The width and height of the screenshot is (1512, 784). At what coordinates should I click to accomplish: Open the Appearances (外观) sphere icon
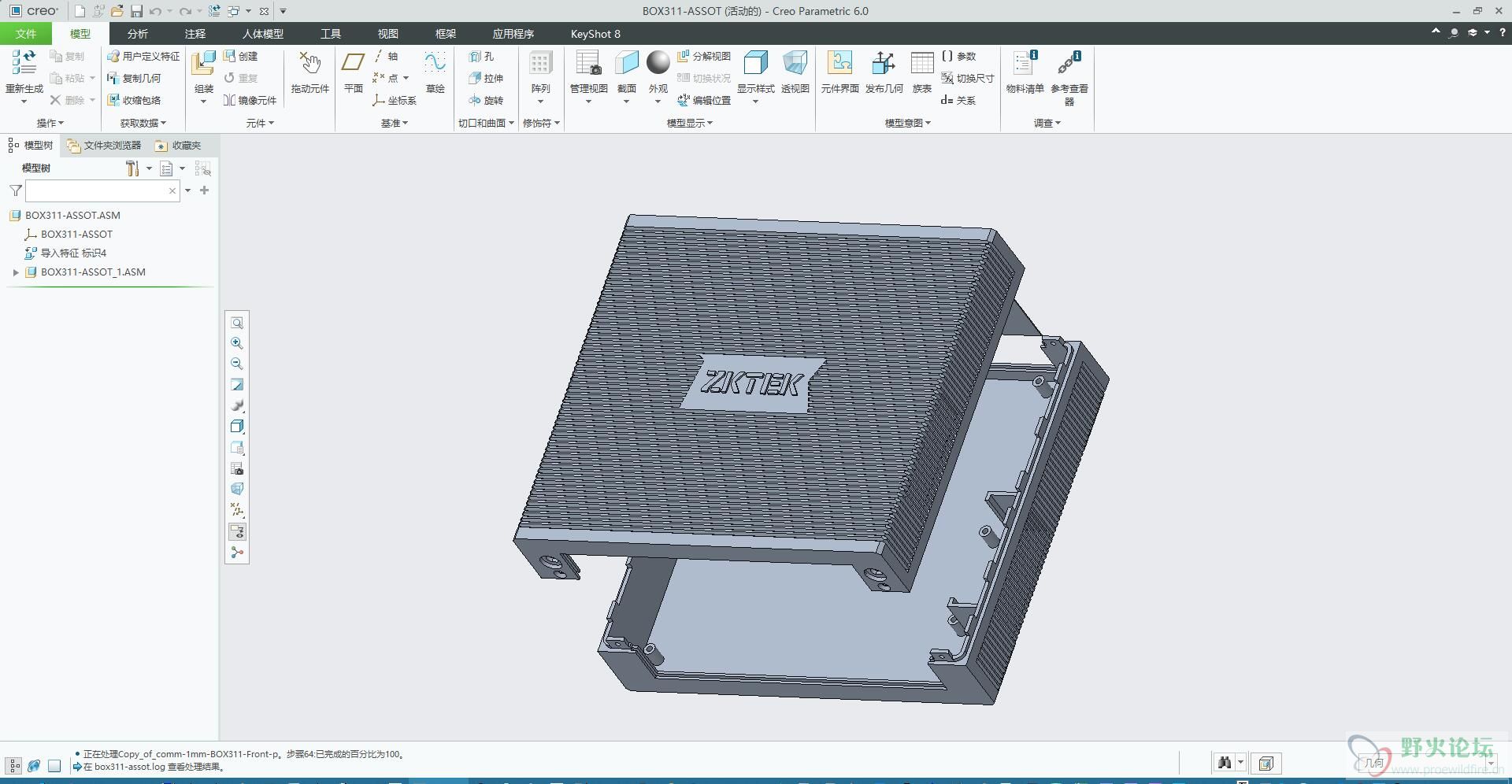(658, 62)
